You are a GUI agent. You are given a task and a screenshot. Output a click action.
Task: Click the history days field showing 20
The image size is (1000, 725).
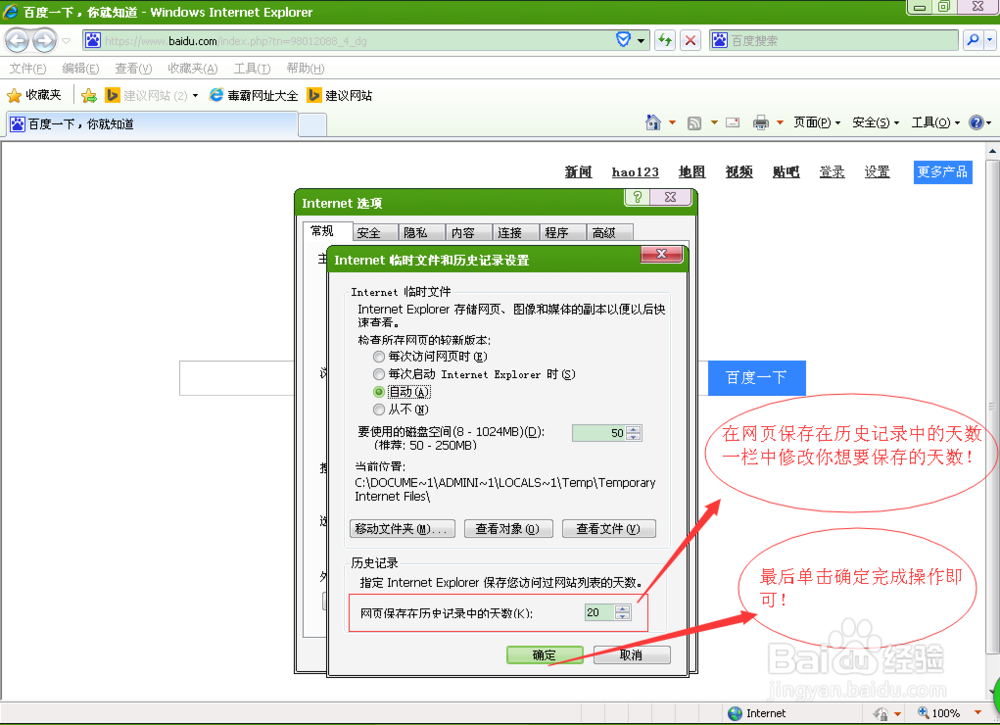point(600,613)
